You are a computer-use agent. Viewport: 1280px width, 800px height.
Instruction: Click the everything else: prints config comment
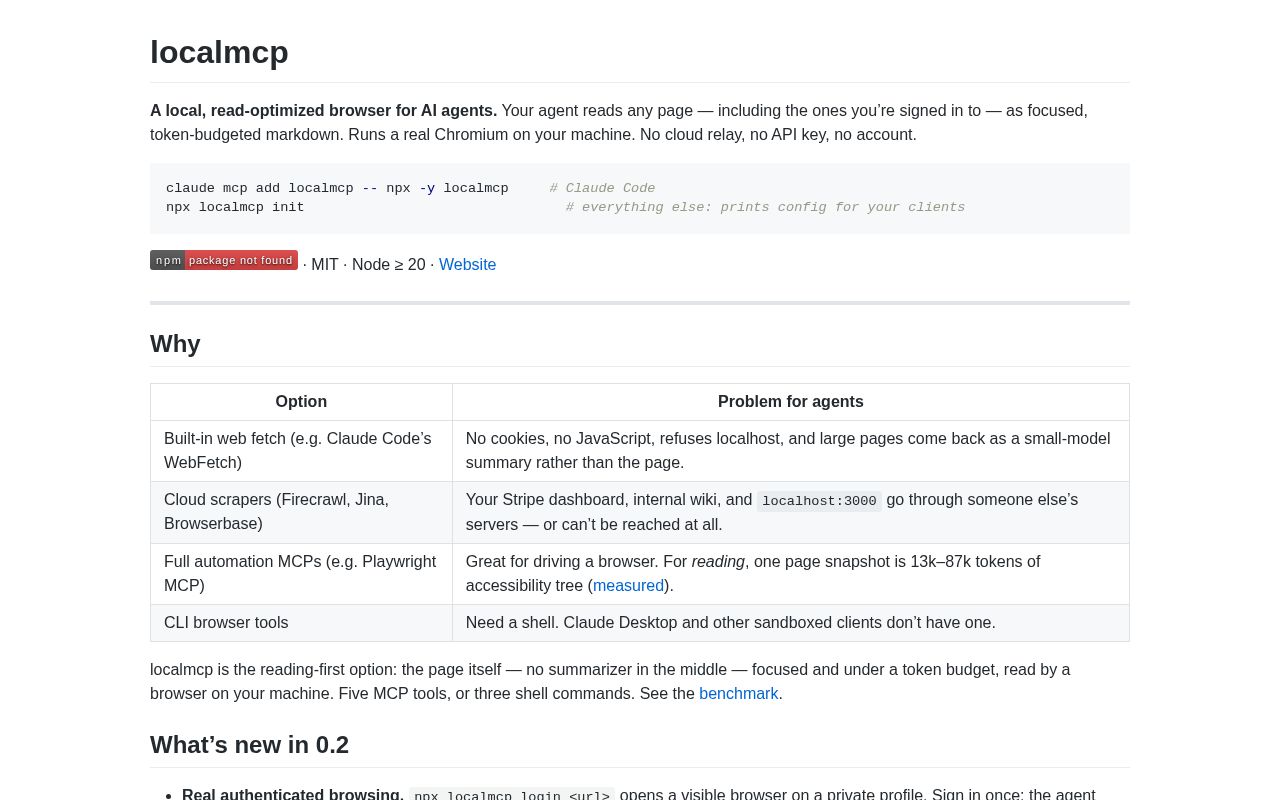[x=765, y=207]
